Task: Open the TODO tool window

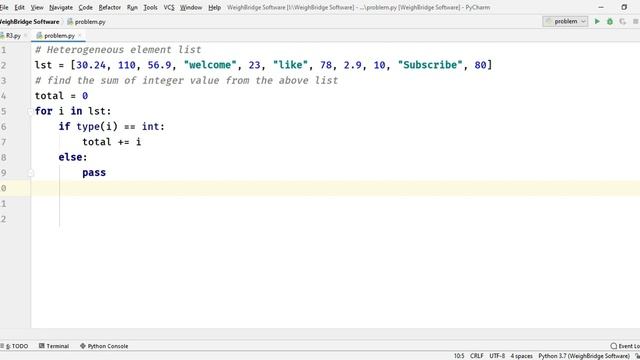Action: (14, 346)
